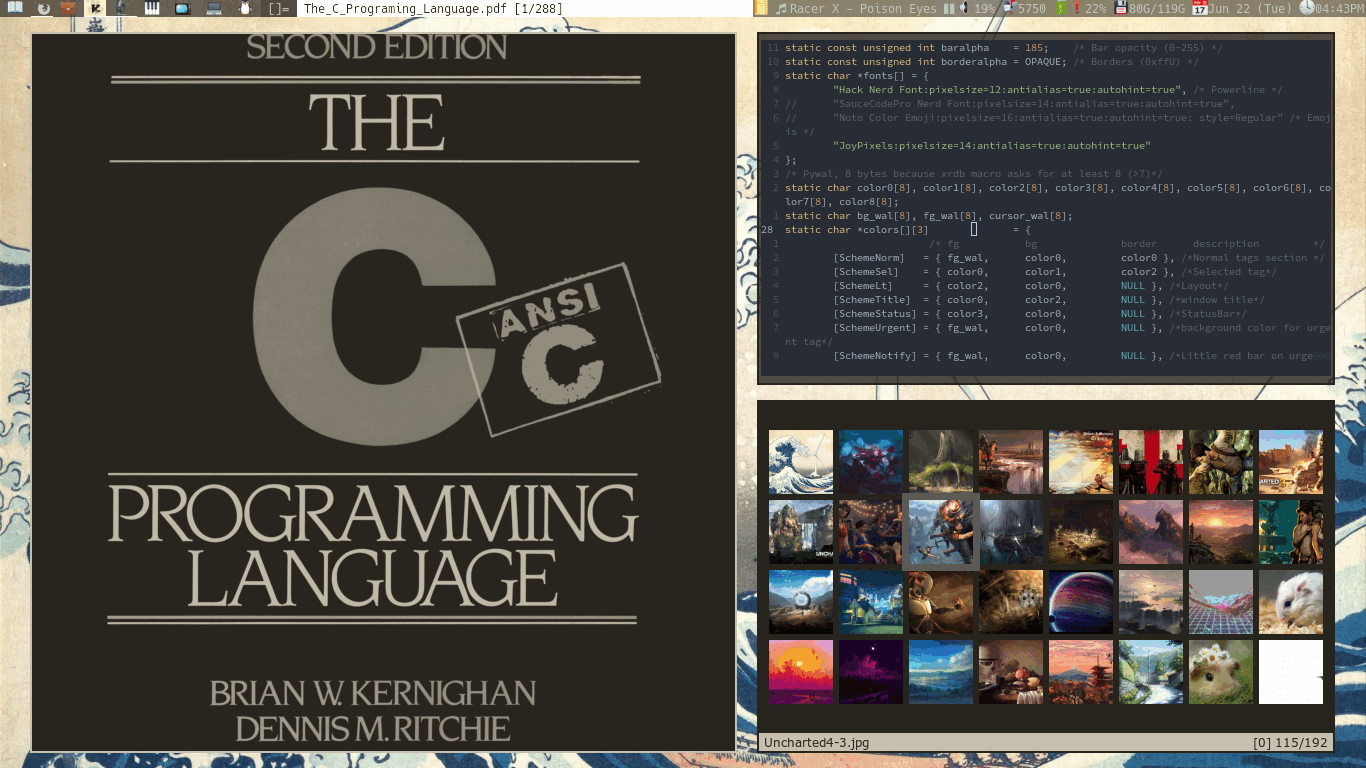This screenshot has height=768, width=1366.
Task: Select the ringed planet thumbnail
Action: coord(1081,602)
